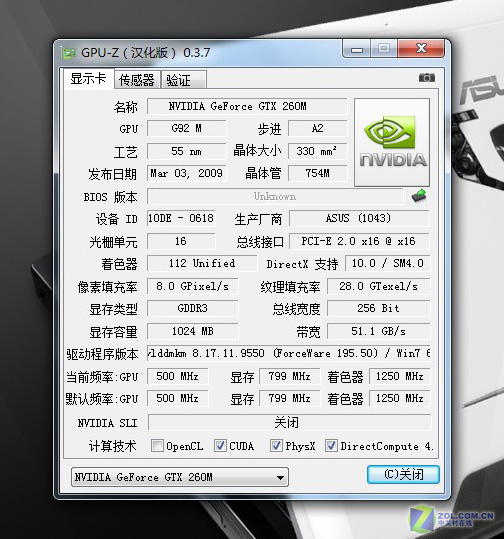Click memory size 1024 MB field
This screenshot has width=504, height=539.
pos(193,331)
